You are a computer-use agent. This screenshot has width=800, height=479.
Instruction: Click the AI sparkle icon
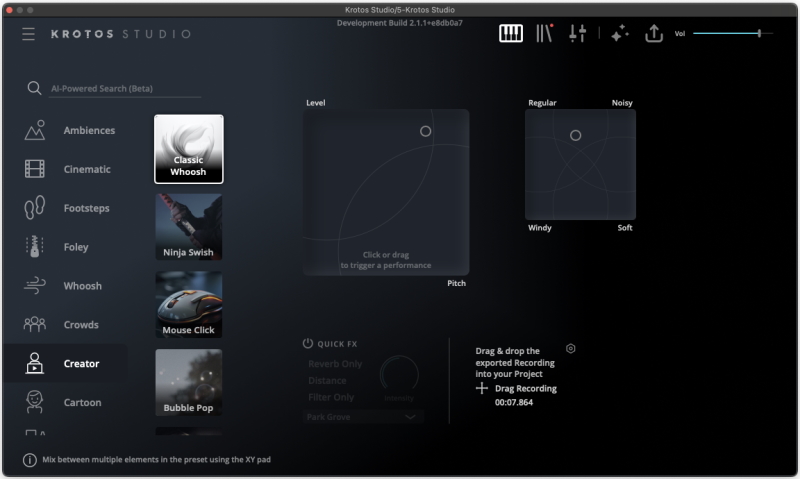tap(619, 34)
